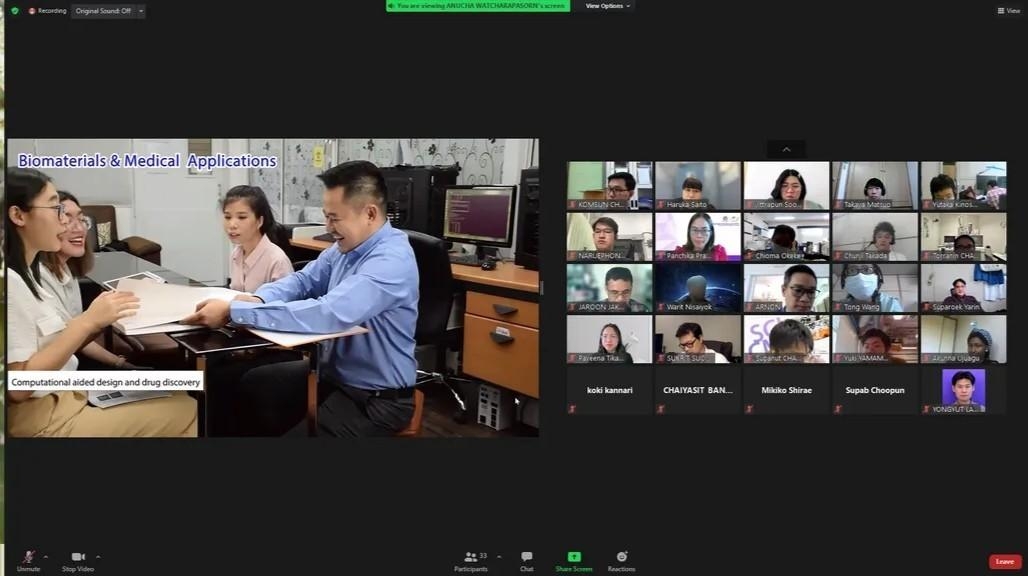Toggle the Original Sound: Off button
The image size is (1028, 576).
coord(102,11)
